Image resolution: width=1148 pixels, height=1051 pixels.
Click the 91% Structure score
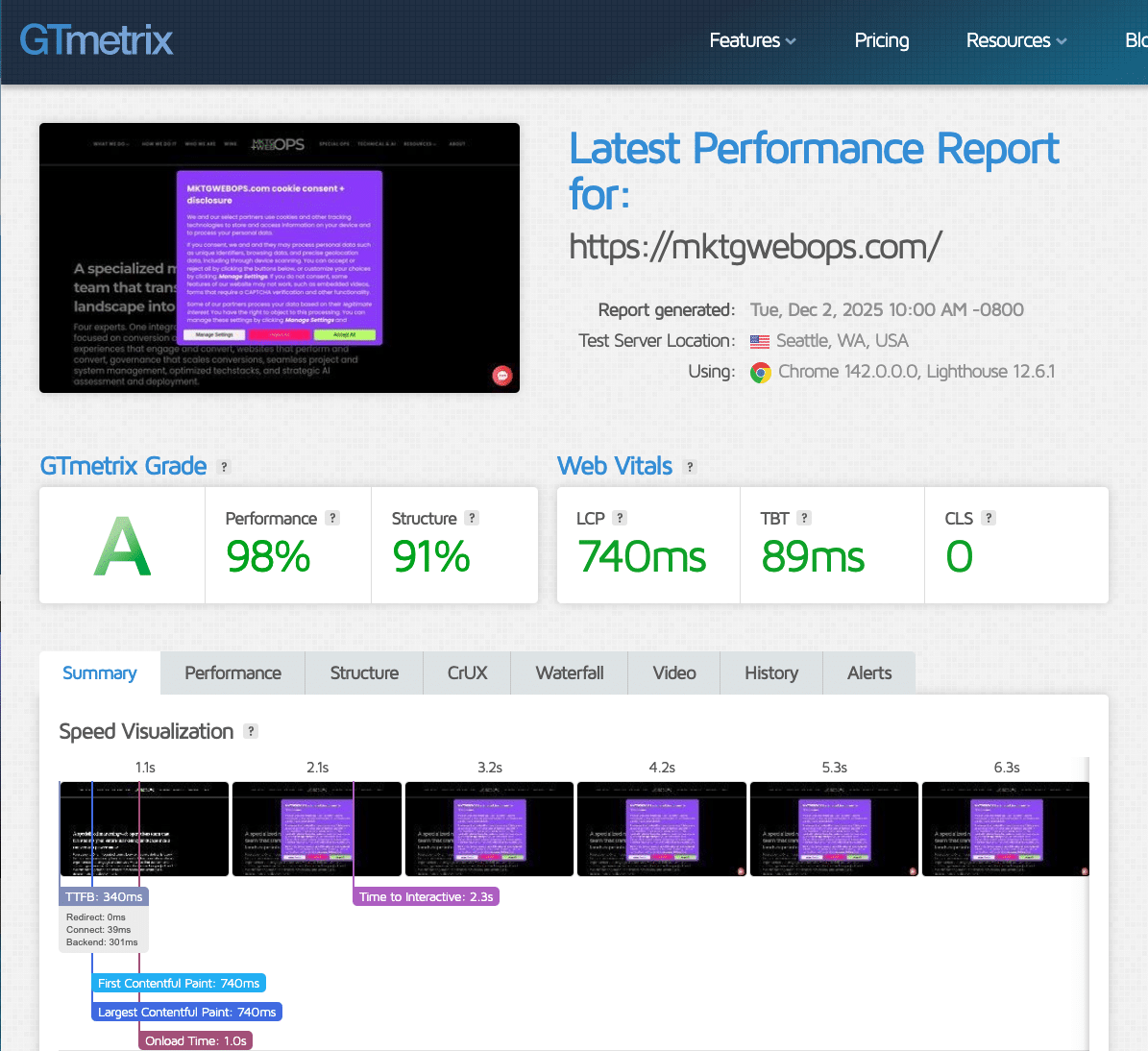(431, 556)
